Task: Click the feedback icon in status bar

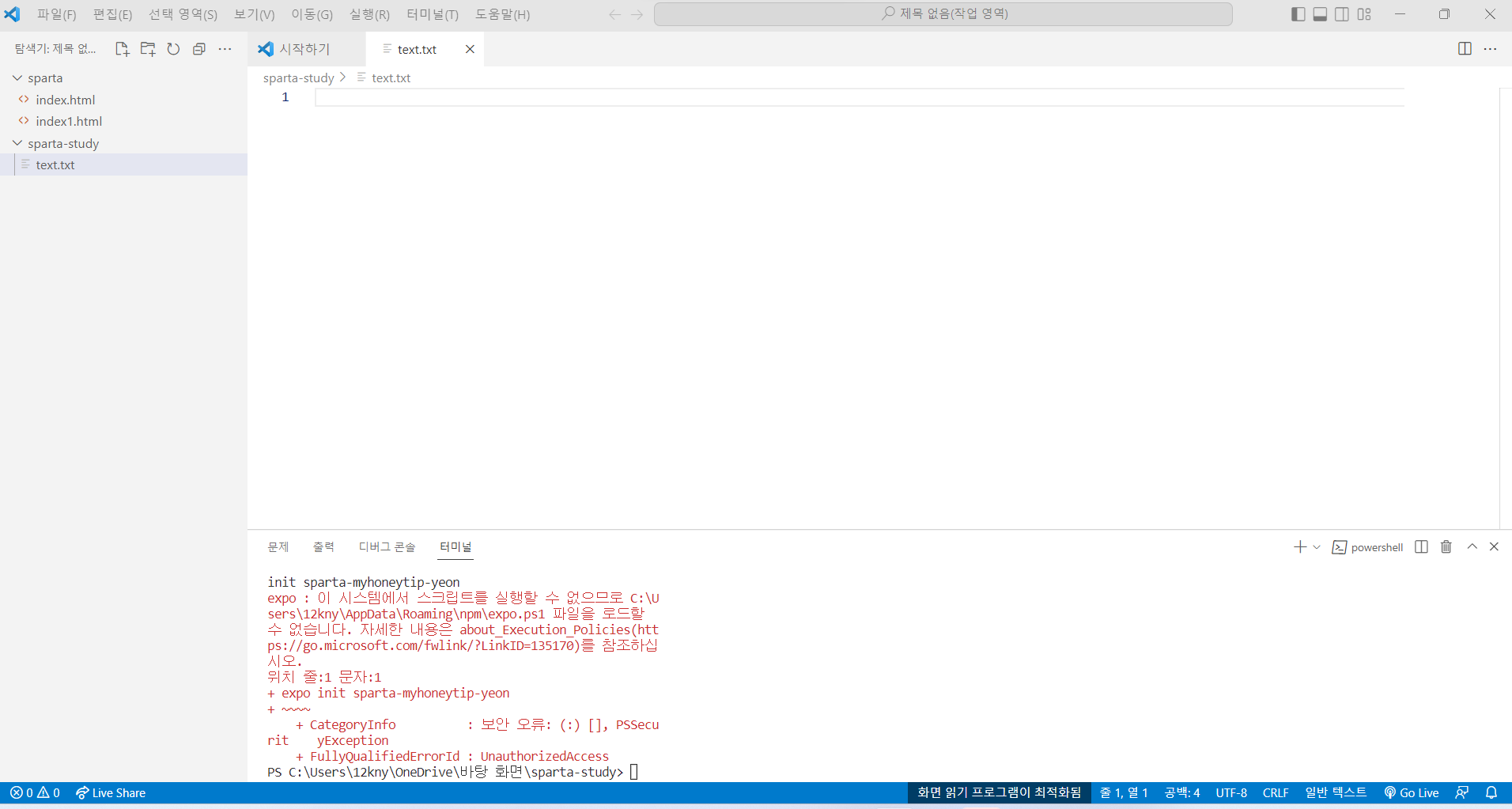Action: pos(1462,792)
